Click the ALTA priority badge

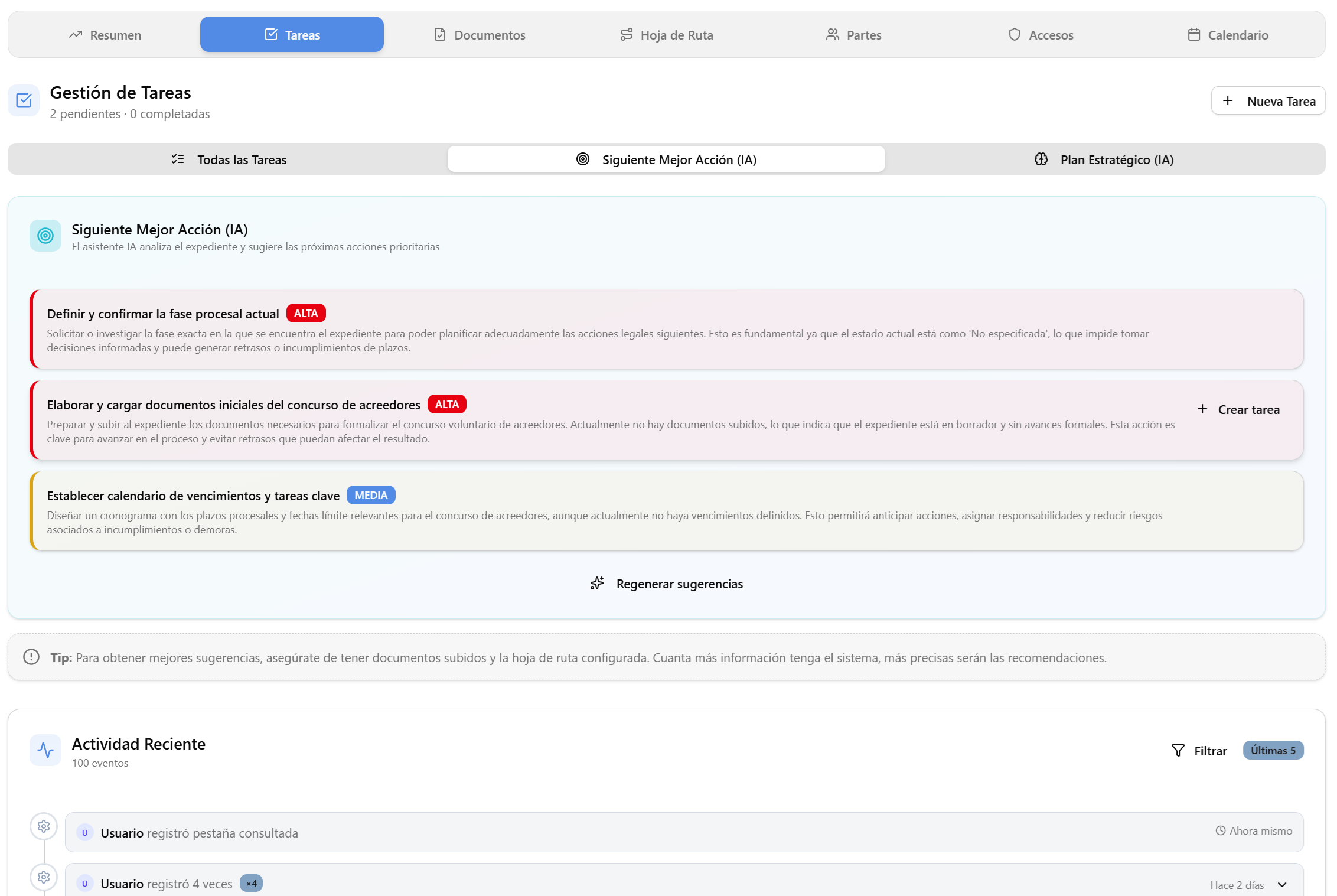pos(306,313)
